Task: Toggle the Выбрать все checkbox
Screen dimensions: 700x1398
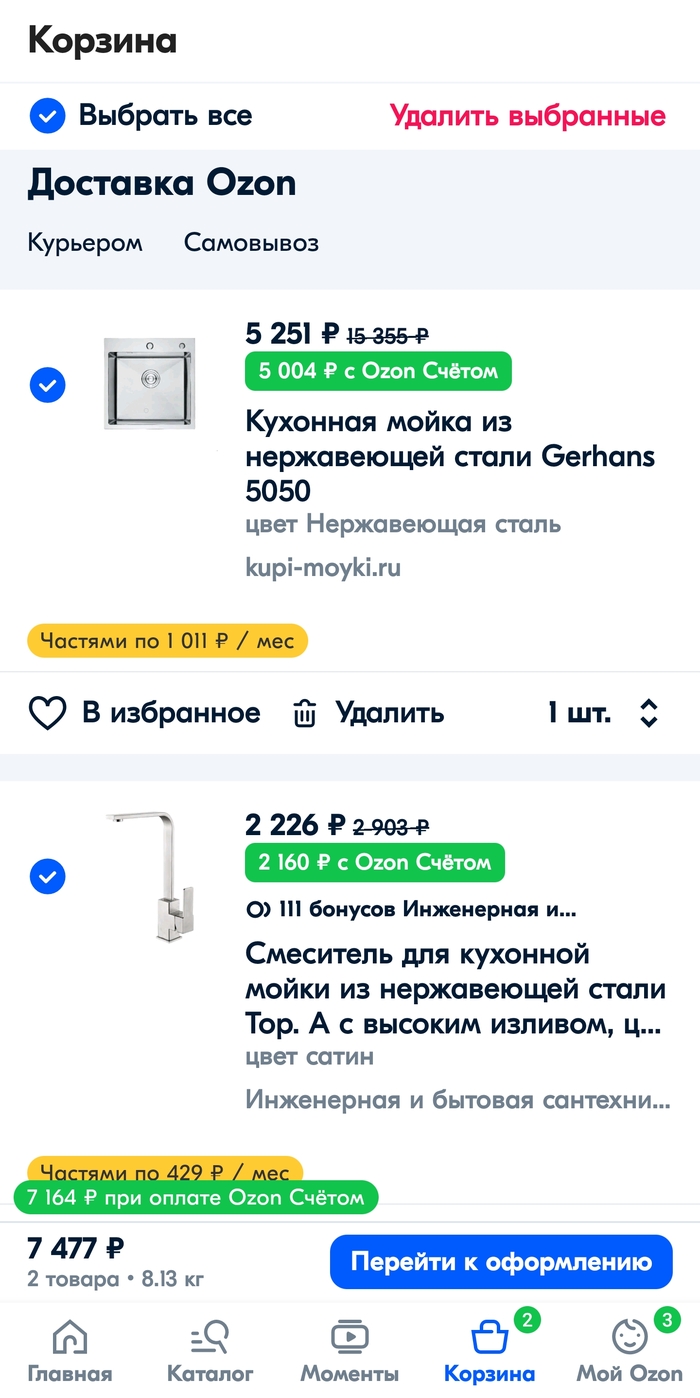Action: tap(47, 116)
